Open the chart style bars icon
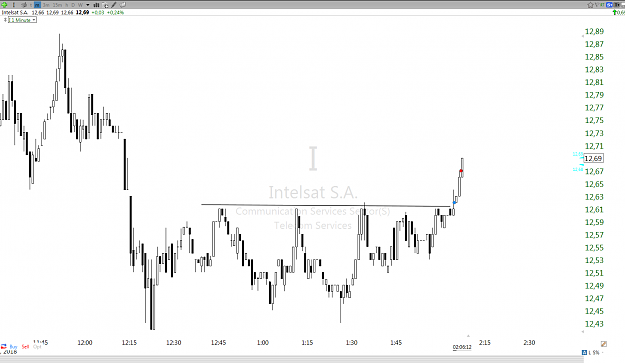Viewport: 625px width, 363px height. pos(96,5)
